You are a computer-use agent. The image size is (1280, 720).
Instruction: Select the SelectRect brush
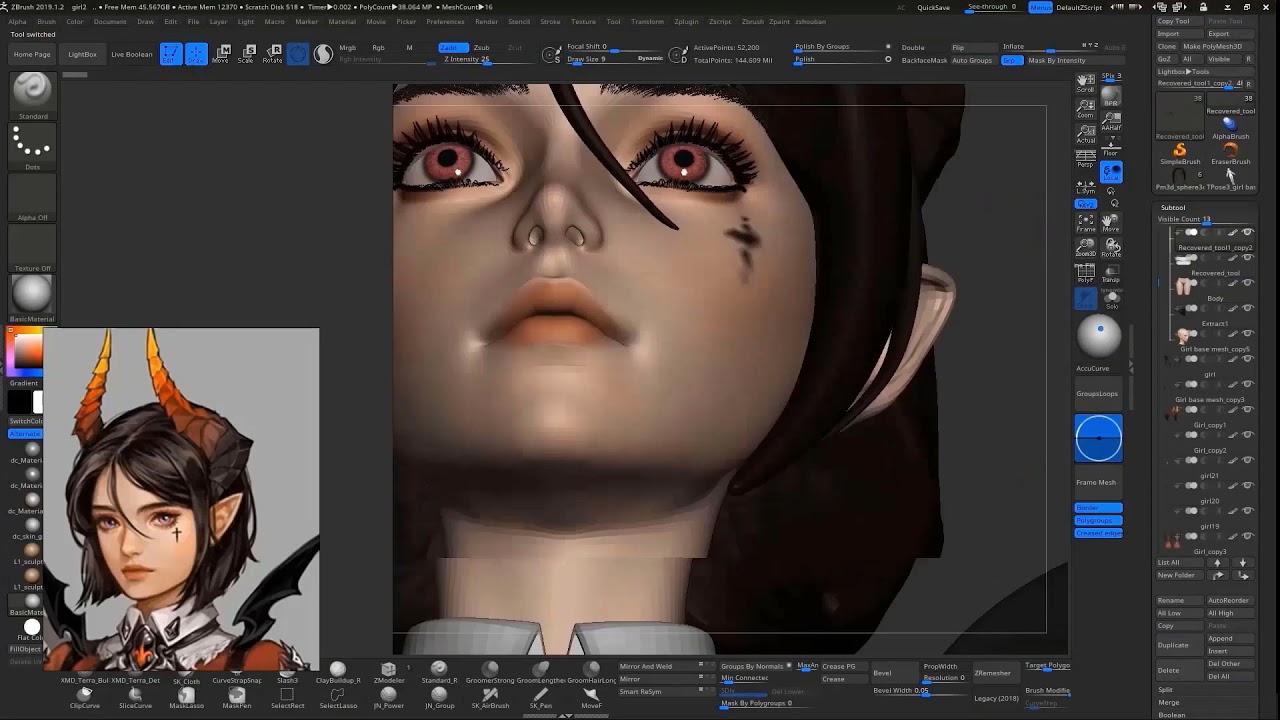point(287,697)
